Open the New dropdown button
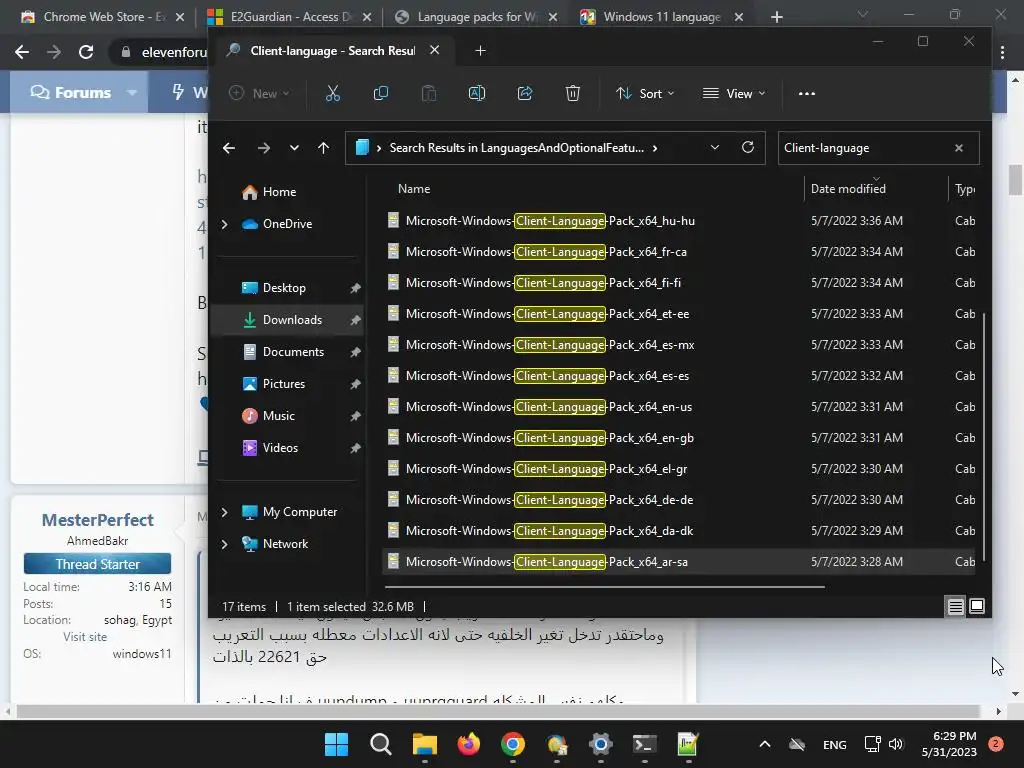The width and height of the screenshot is (1024, 768). [x=259, y=93]
